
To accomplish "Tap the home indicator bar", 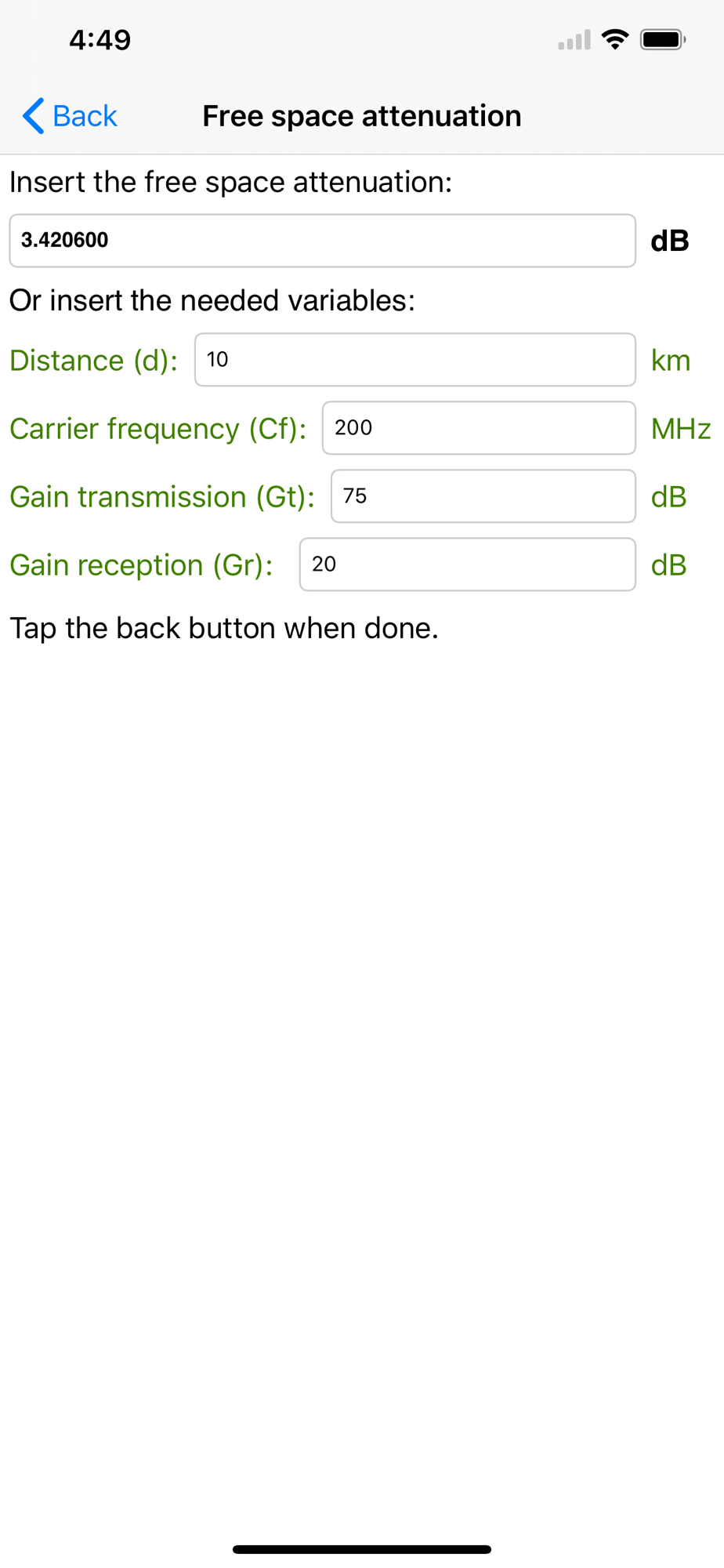I will (x=362, y=1549).
